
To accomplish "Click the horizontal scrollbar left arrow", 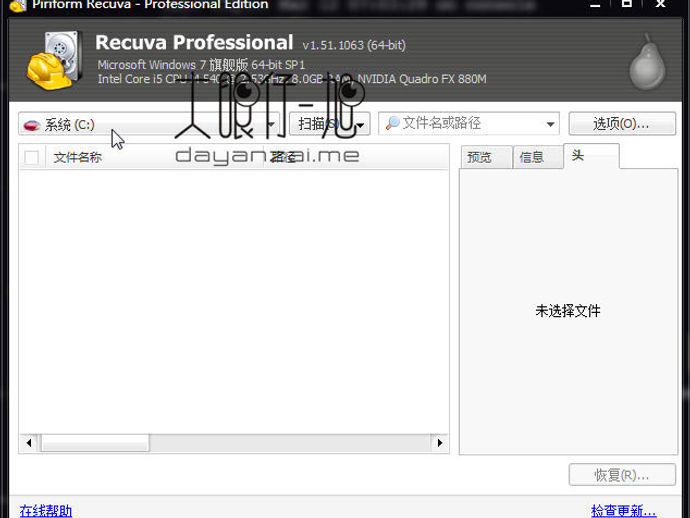I will point(29,443).
